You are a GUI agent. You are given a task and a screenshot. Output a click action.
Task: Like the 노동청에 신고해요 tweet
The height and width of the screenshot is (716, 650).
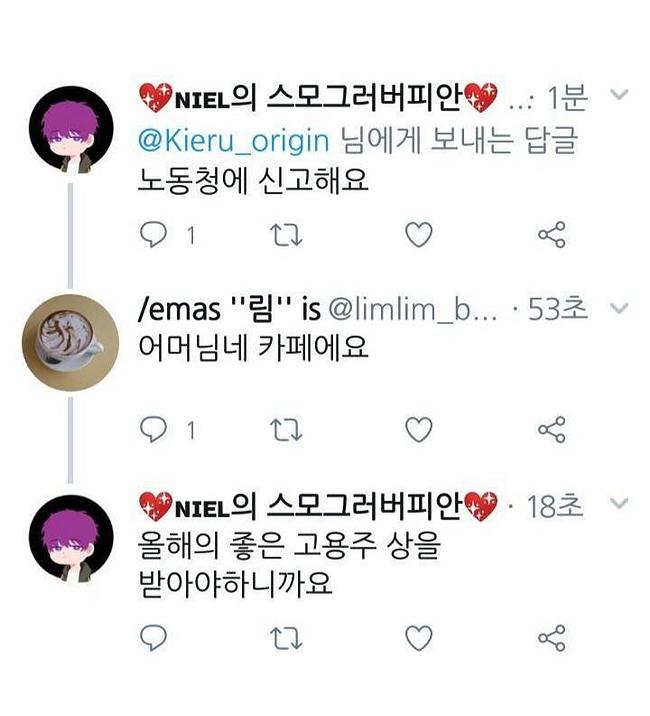click(x=418, y=235)
